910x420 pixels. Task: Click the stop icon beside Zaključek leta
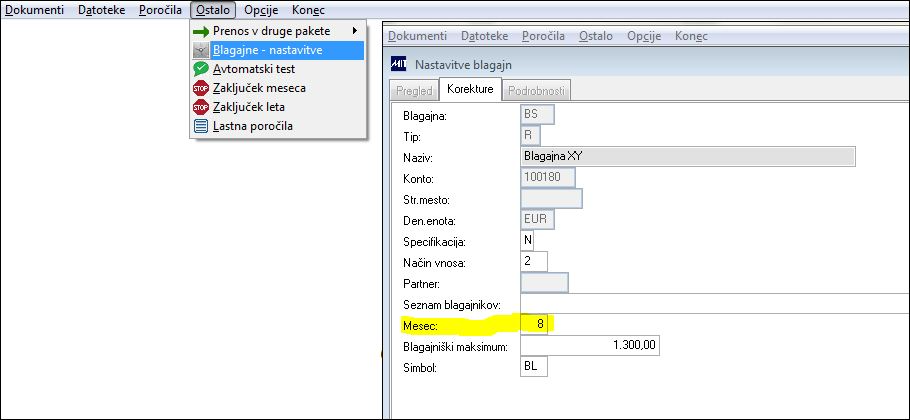point(201,107)
